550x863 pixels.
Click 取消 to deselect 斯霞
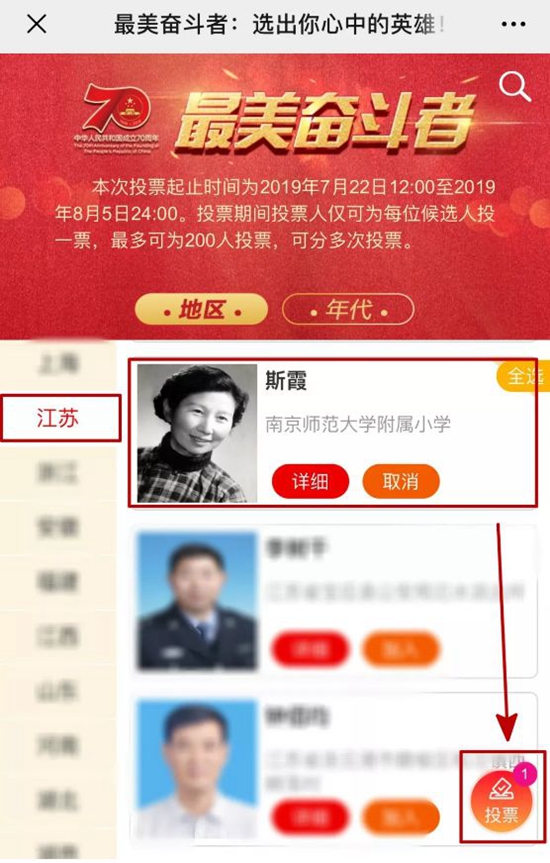click(401, 482)
